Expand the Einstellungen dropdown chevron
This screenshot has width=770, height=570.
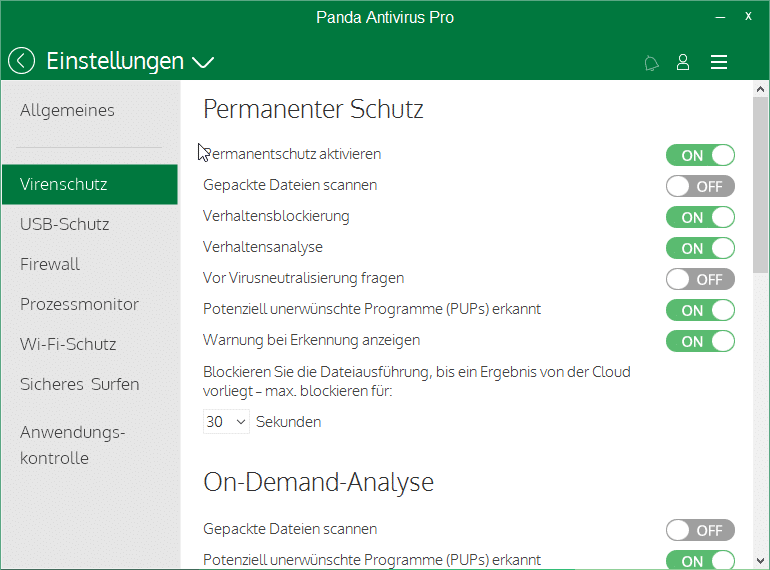[203, 63]
